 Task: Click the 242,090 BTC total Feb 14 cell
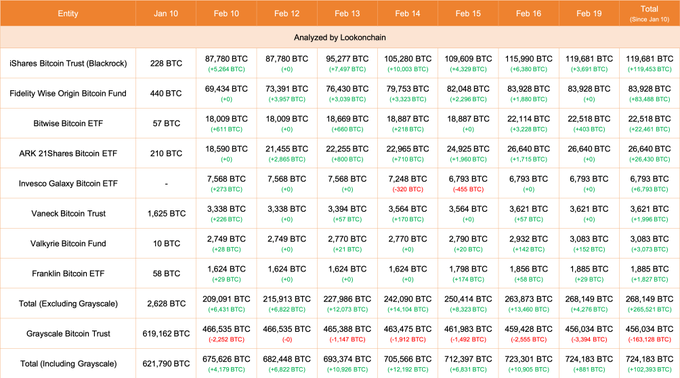[x=408, y=303]
